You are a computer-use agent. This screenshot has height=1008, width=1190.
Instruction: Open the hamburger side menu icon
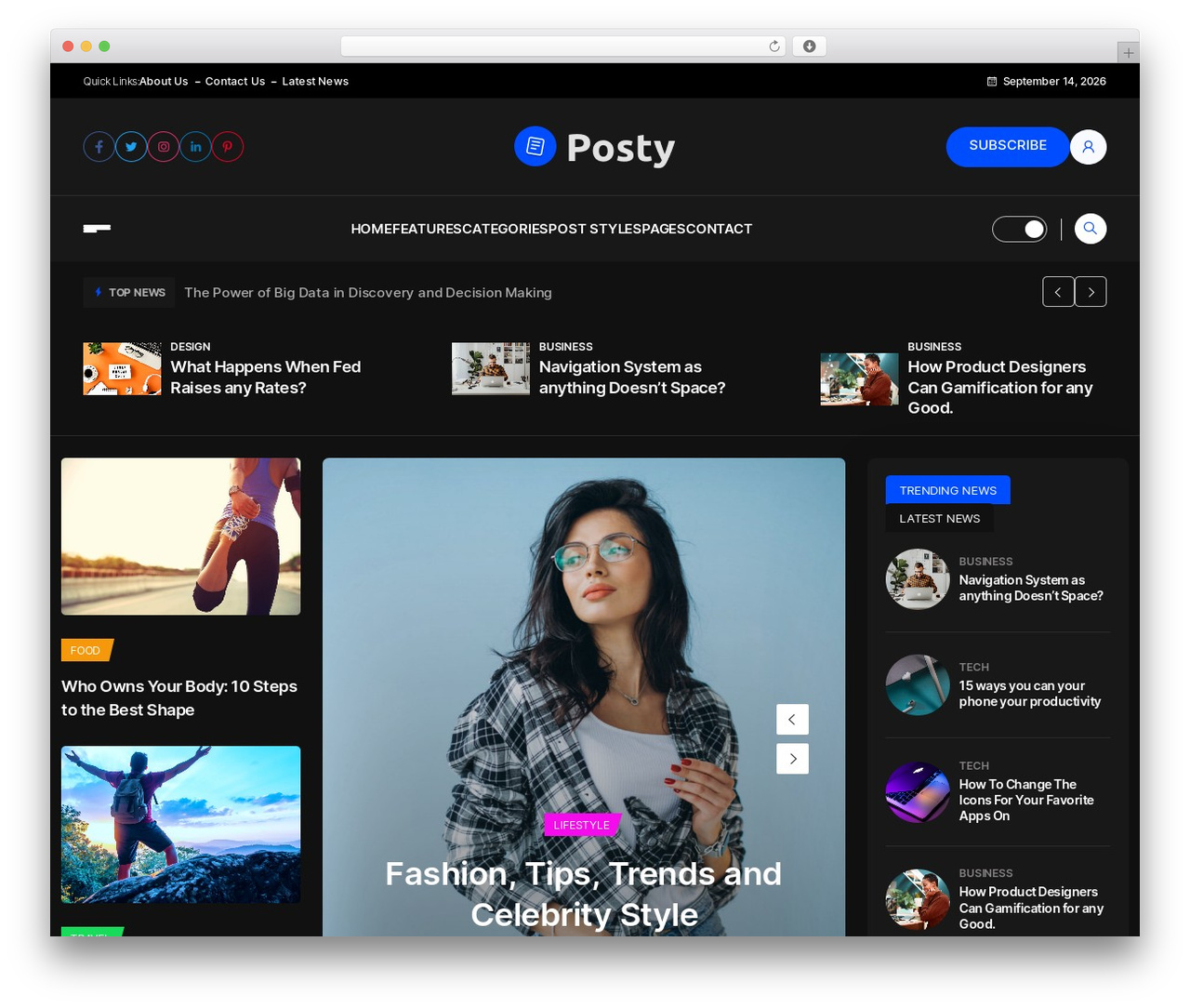(x=97, y=229)
